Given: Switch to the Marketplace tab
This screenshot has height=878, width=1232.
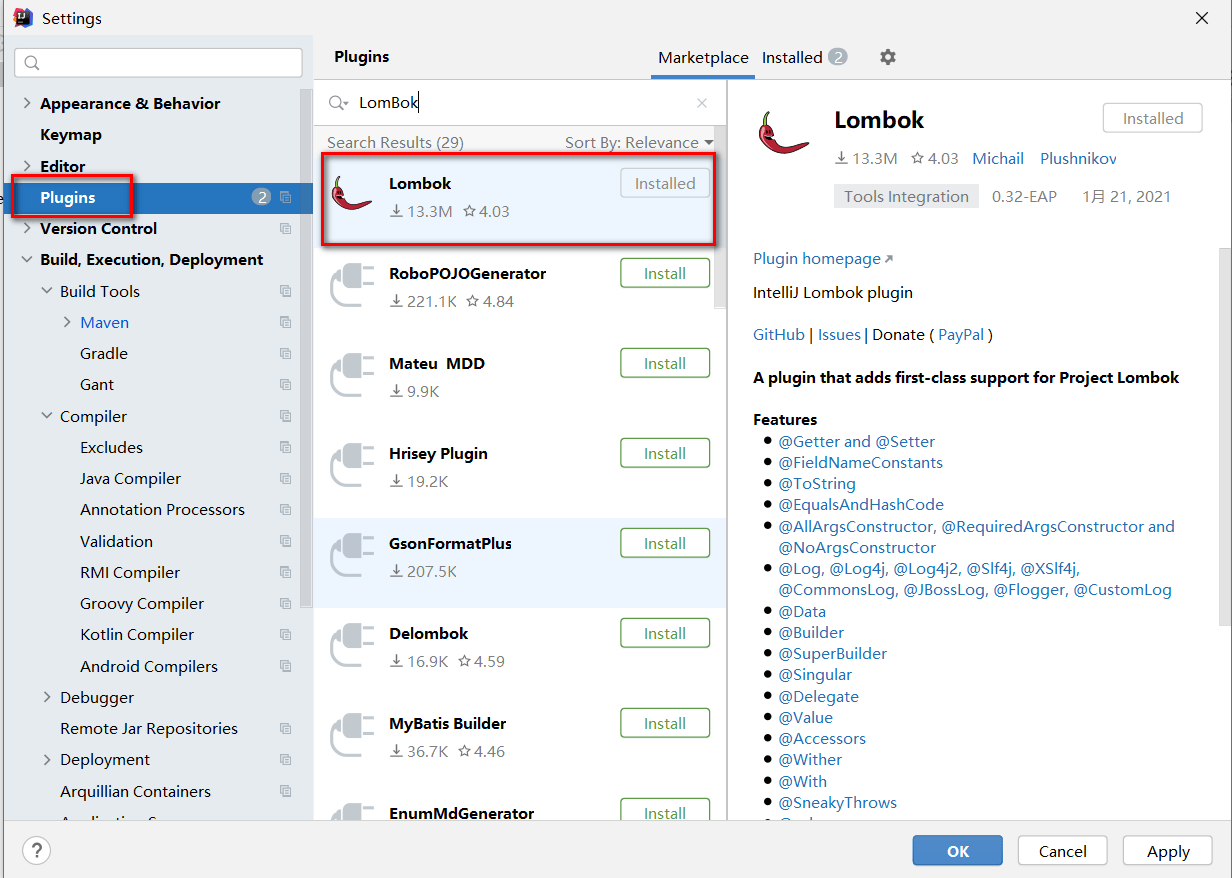Looking at the screenshot, I should tap(703, 57).
